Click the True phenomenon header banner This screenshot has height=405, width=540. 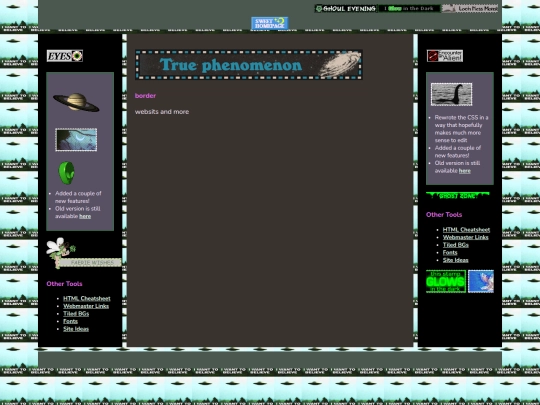tap(249, 65)
